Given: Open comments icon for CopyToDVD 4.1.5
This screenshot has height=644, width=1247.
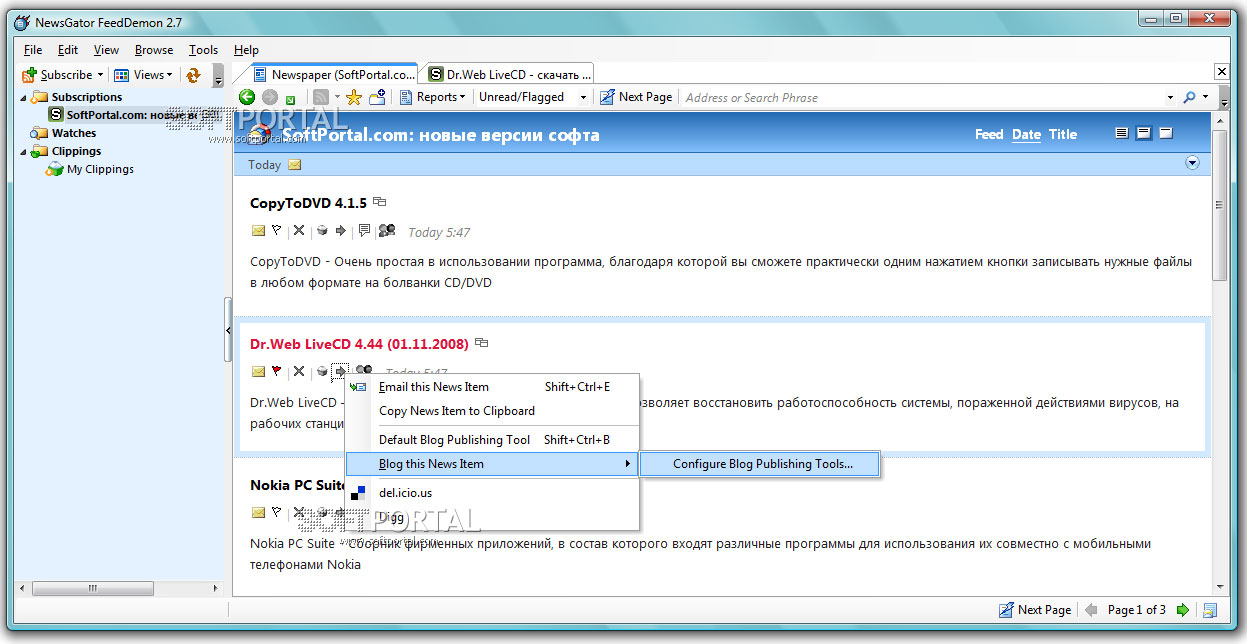Looking at the screenshot, I should point(364,231).
